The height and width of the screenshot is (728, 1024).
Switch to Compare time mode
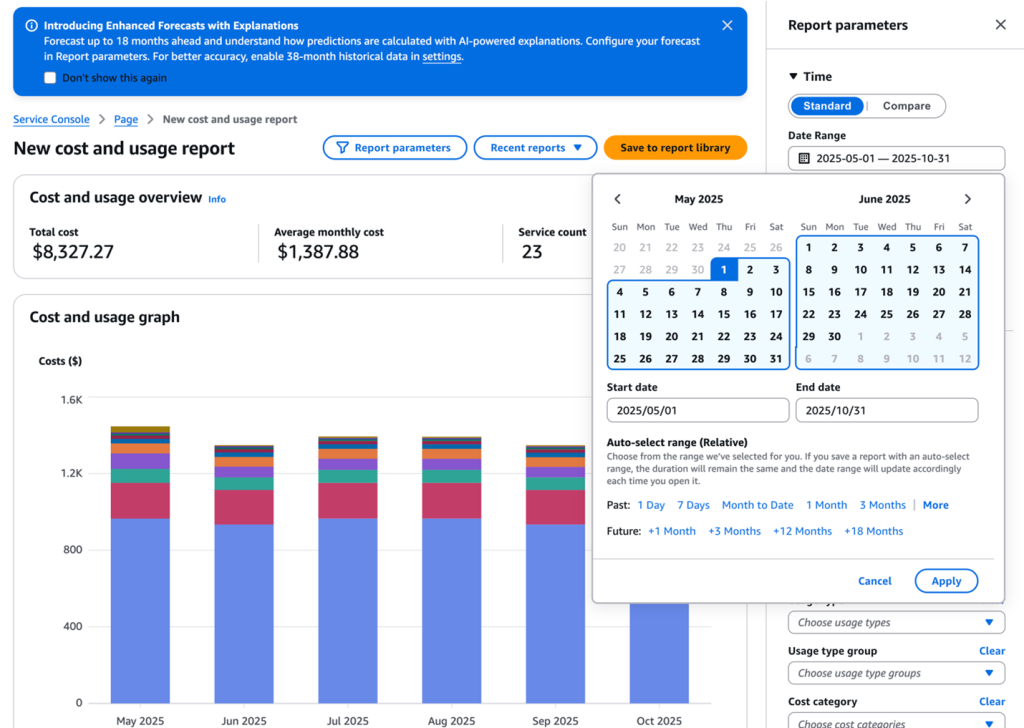[x=906, y=106]
